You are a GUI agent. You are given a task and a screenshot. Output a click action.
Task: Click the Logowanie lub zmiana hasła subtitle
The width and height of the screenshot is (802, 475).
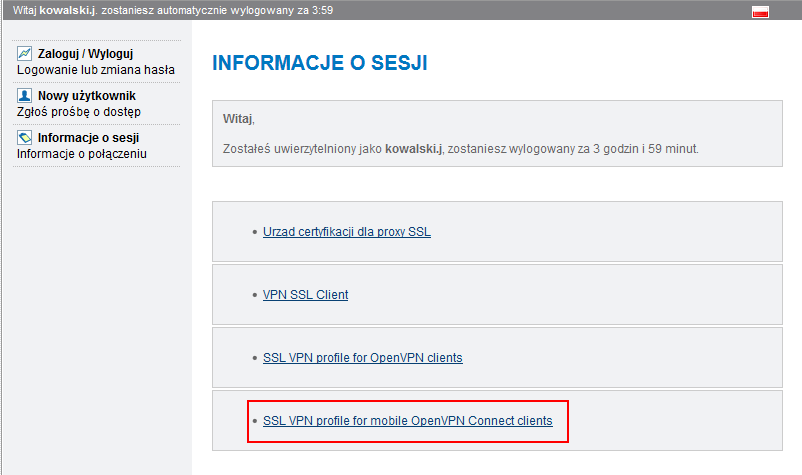point(96,70)
